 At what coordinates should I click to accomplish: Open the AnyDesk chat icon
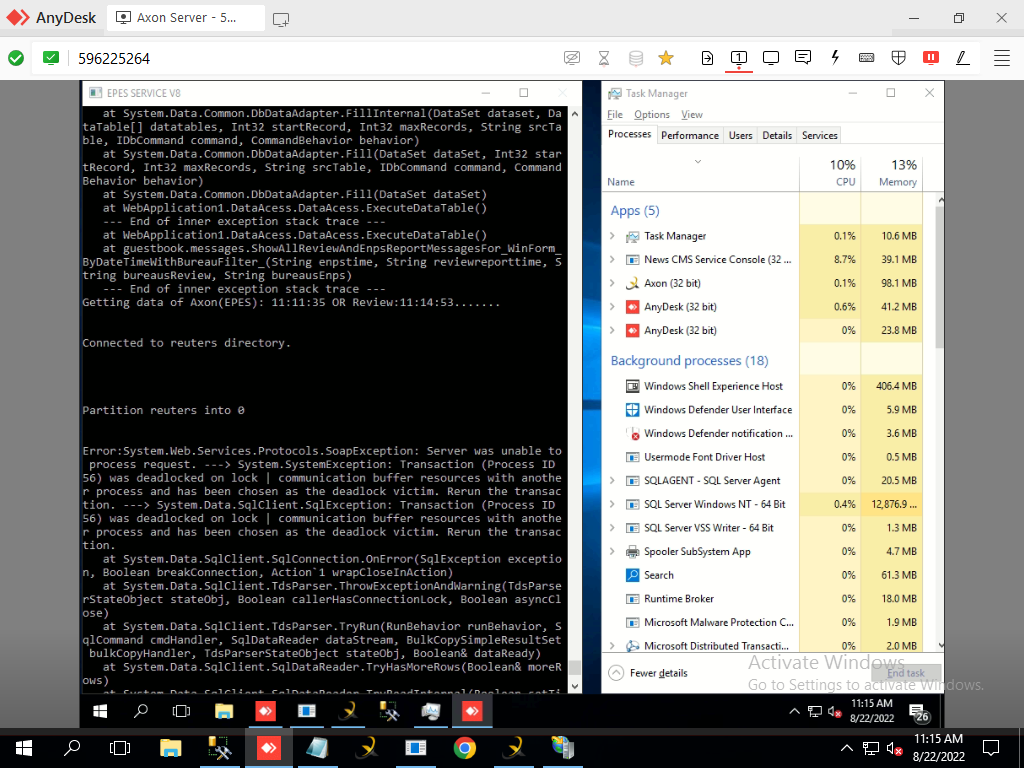tap(802, 58)
